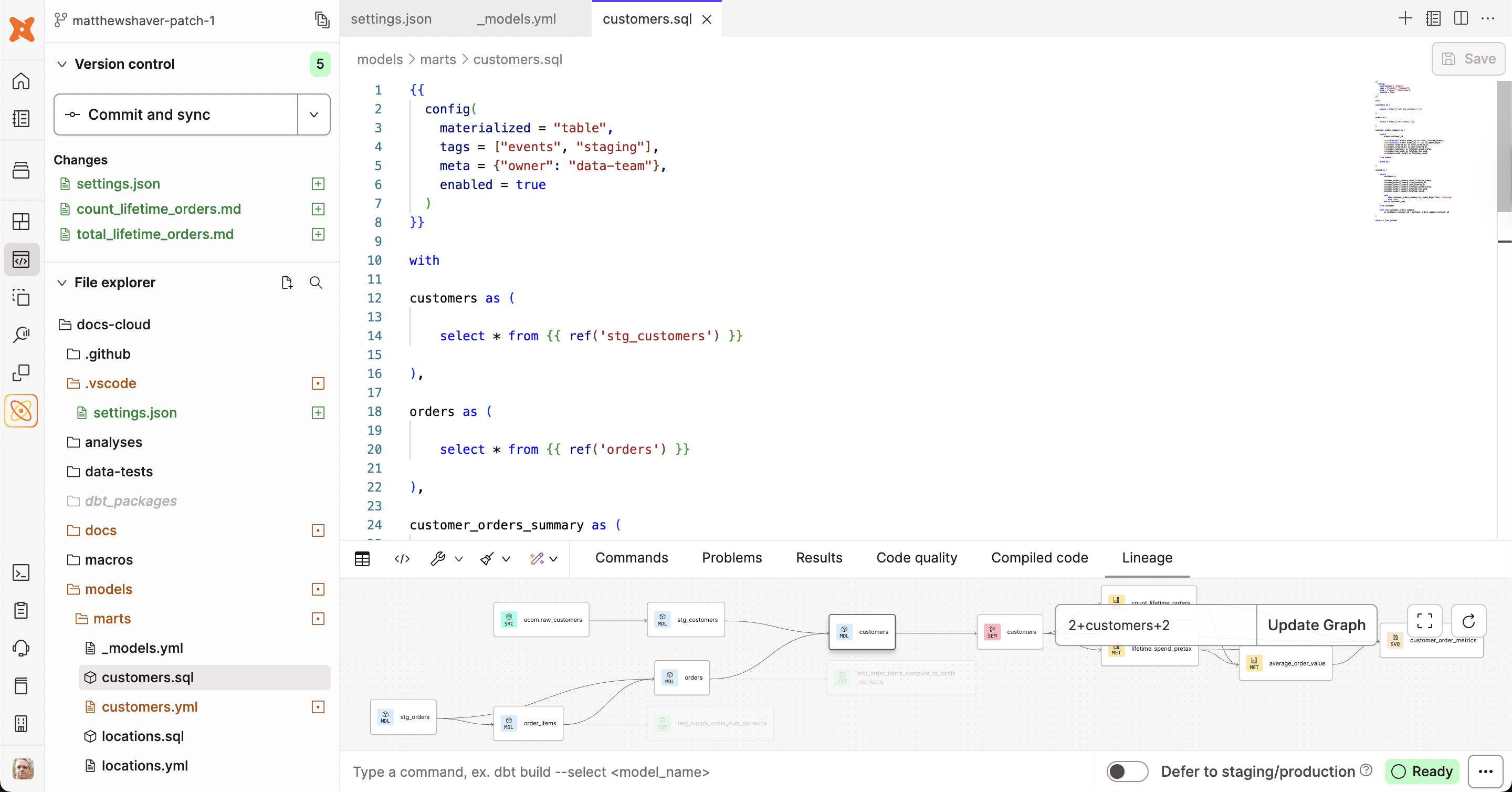Image resolution: width=1512 pixels, height=792 pixels.
Task: Open the search icon in File explorer
Action: (317, 283)
